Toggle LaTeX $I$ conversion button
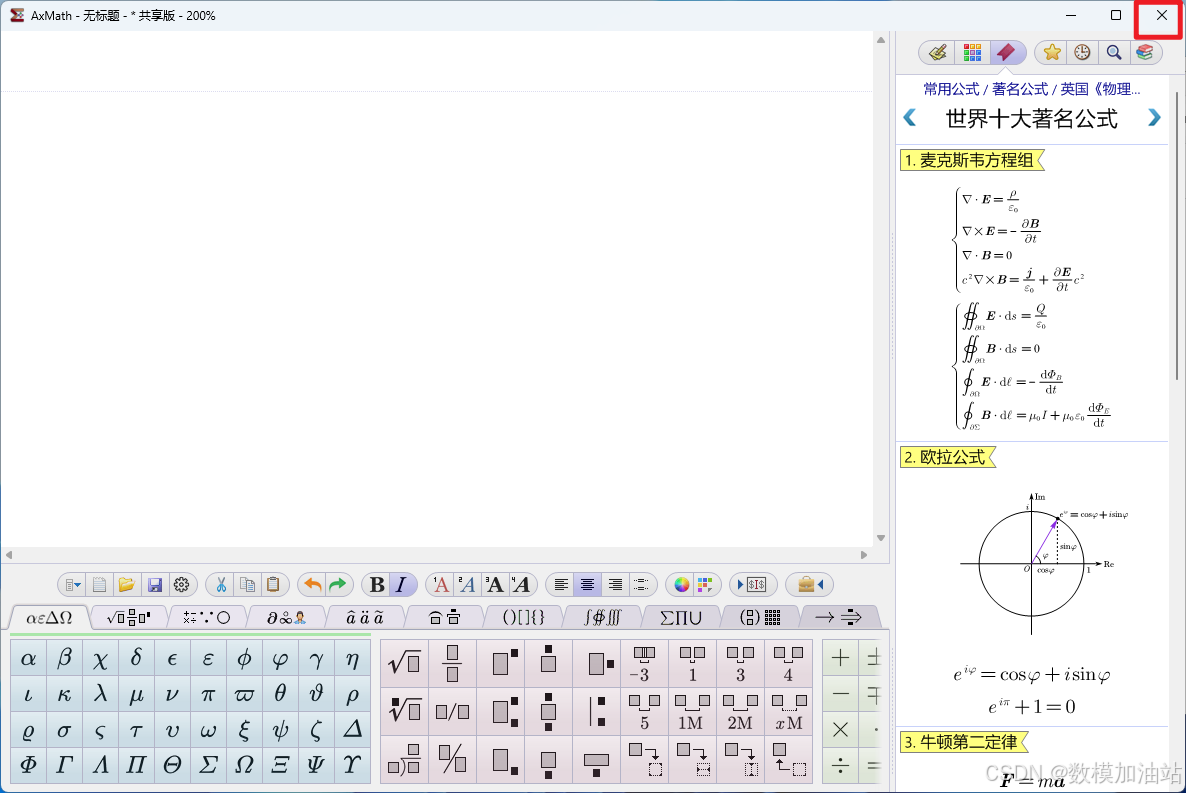Screen dimensions: 1186x793 [x=753, y=585]
